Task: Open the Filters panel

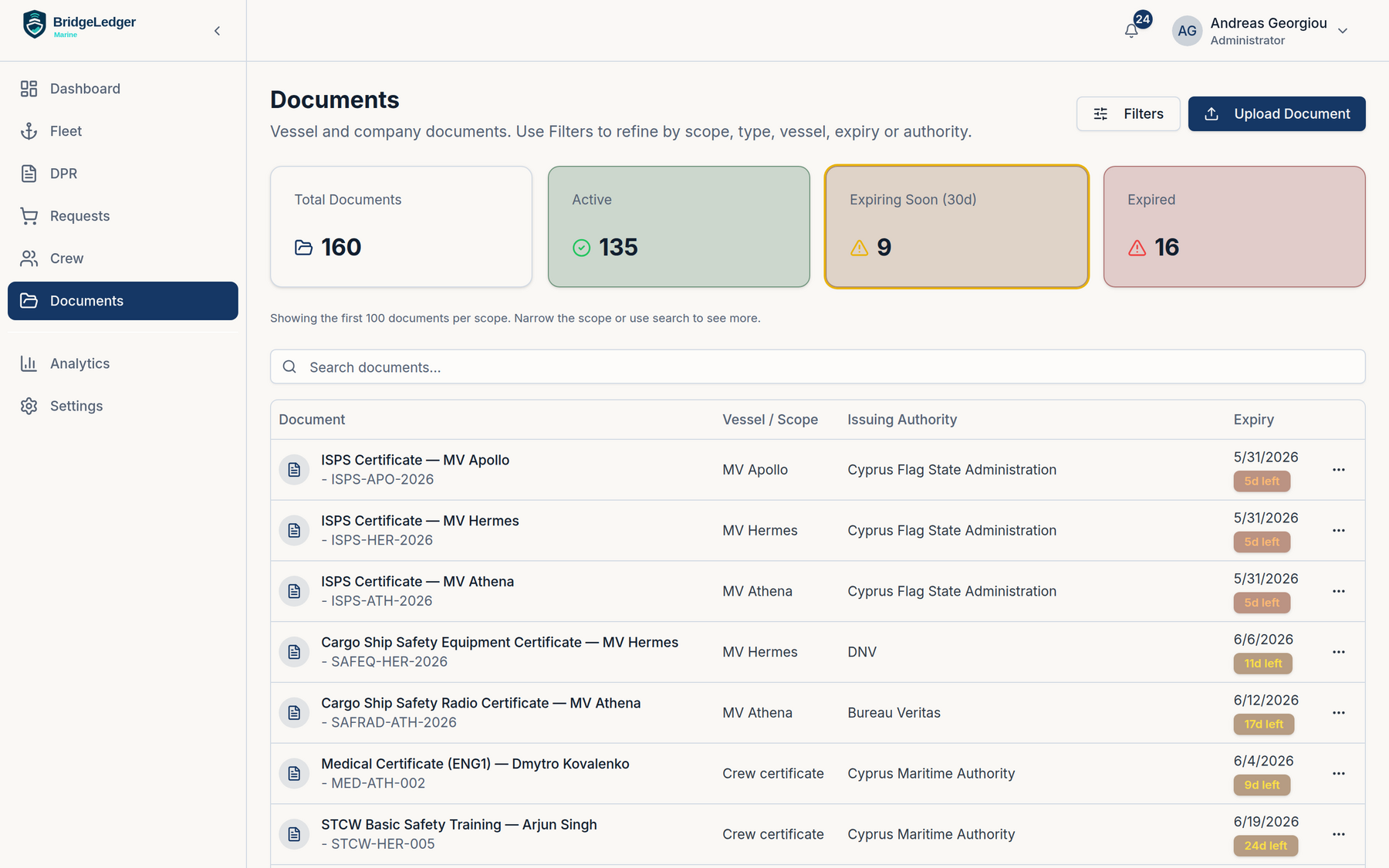Action: click(x=1128, y=114)
